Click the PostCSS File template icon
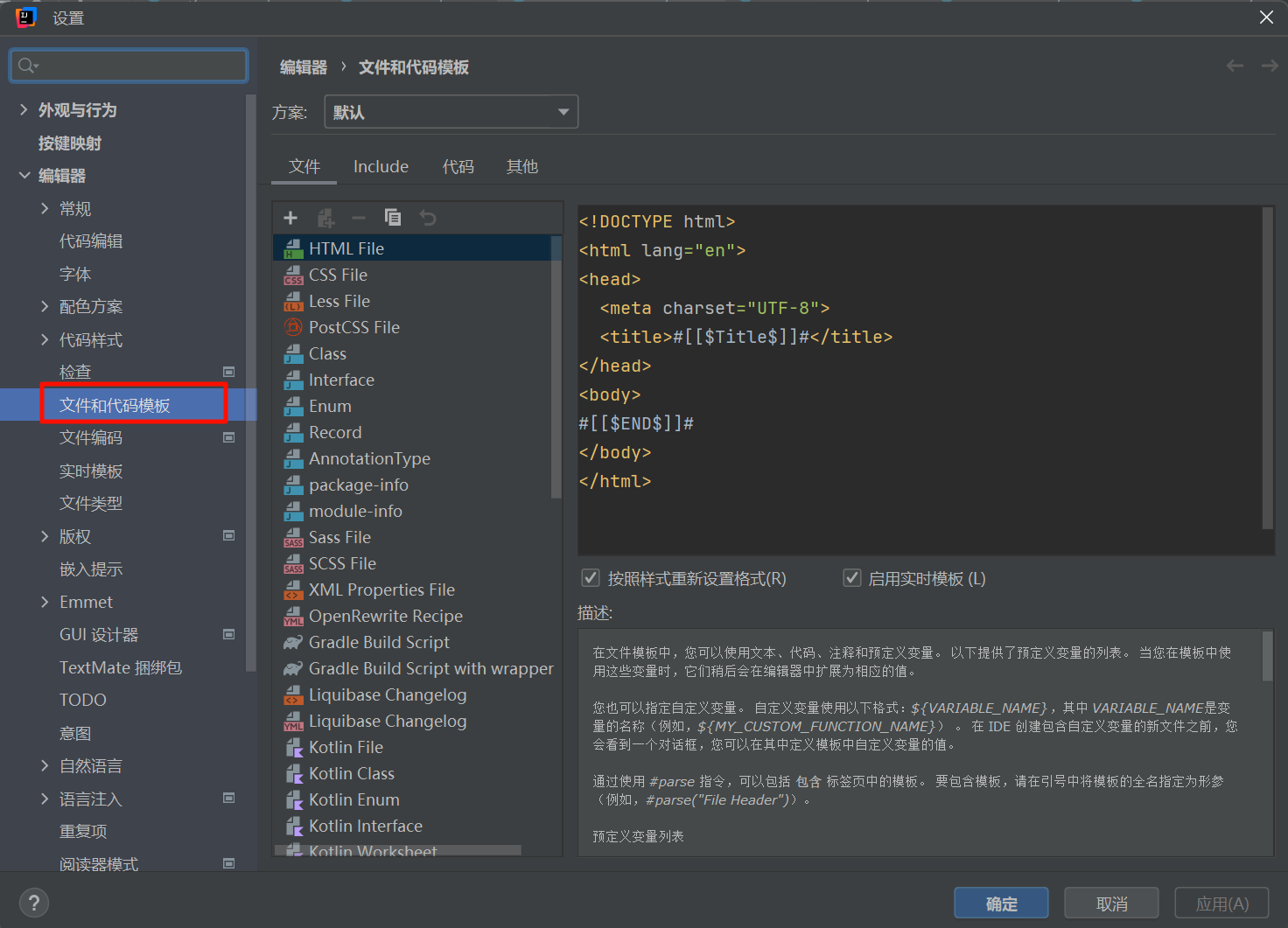The width and height of the screenshot is (1288, 928). point(294,328)
